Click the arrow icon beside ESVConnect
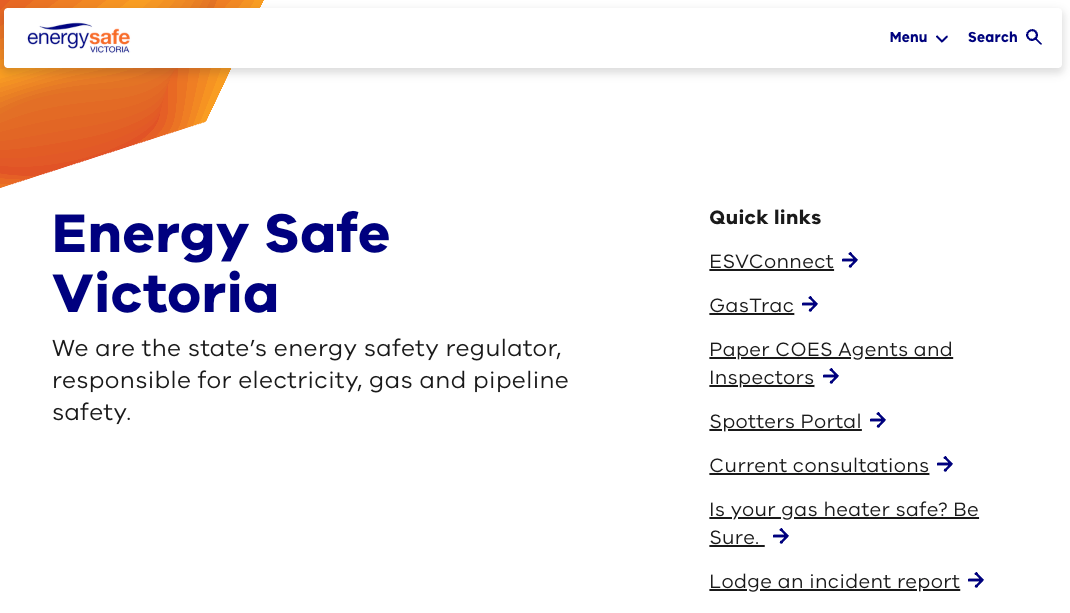 coord(850,260)
